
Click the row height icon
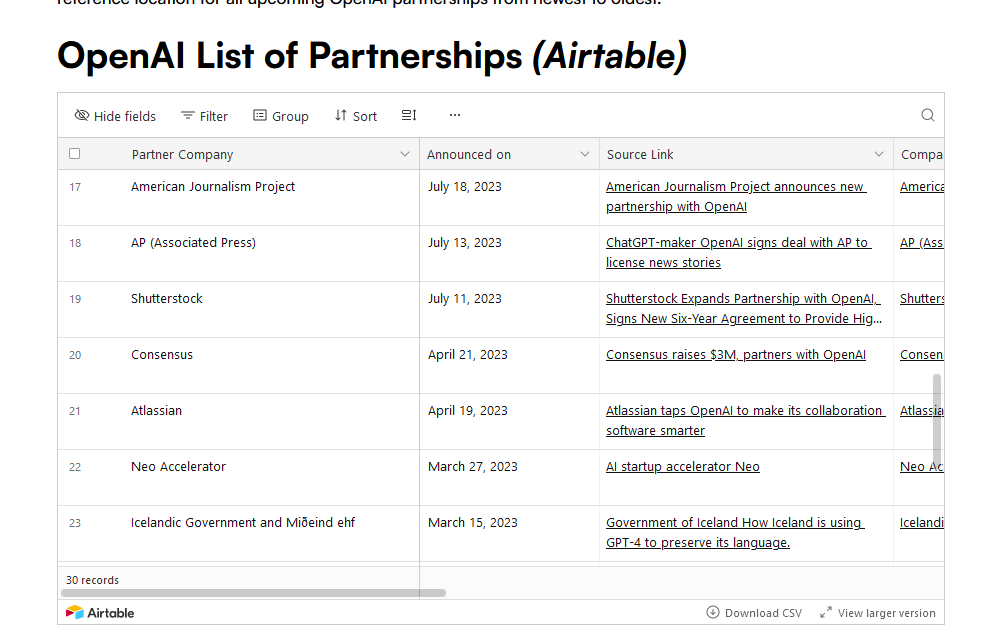click(x=408, y=115)
